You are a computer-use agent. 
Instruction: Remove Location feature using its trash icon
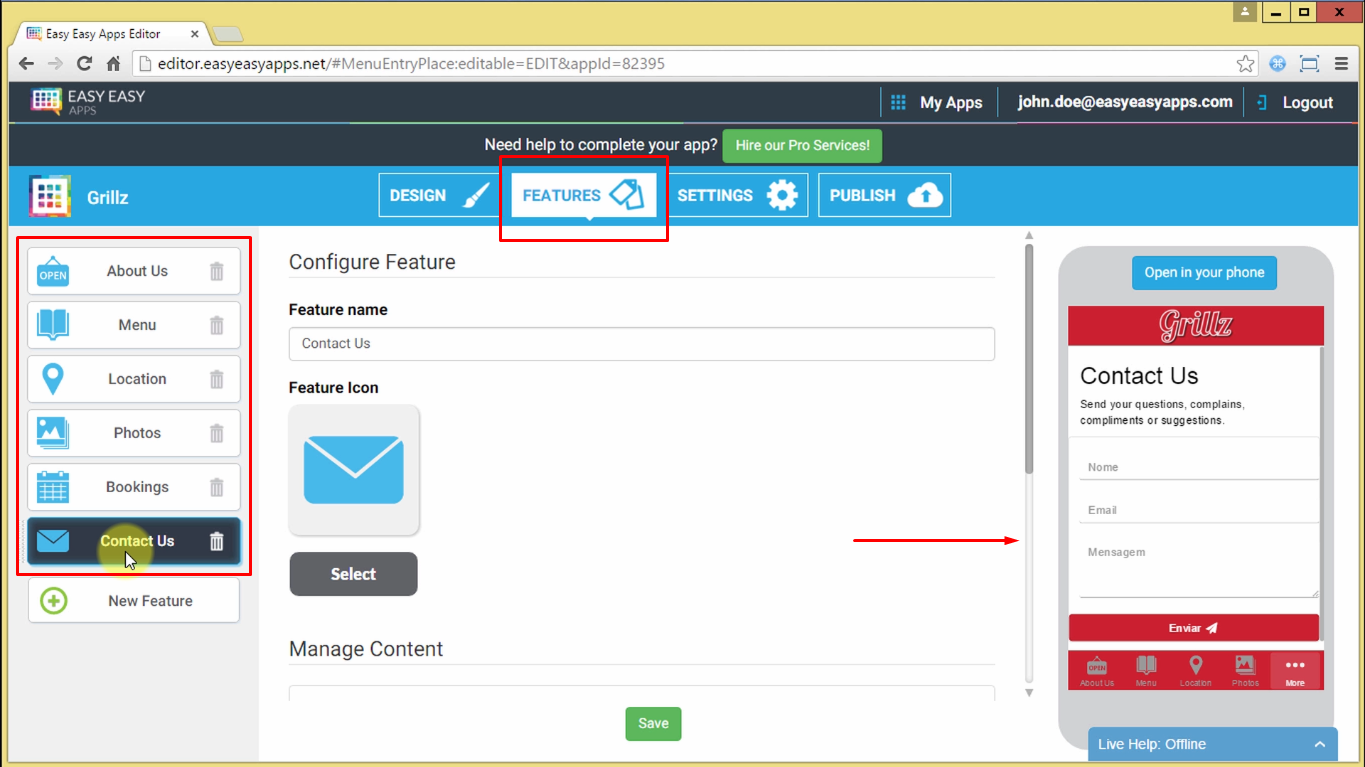(216, 379)
